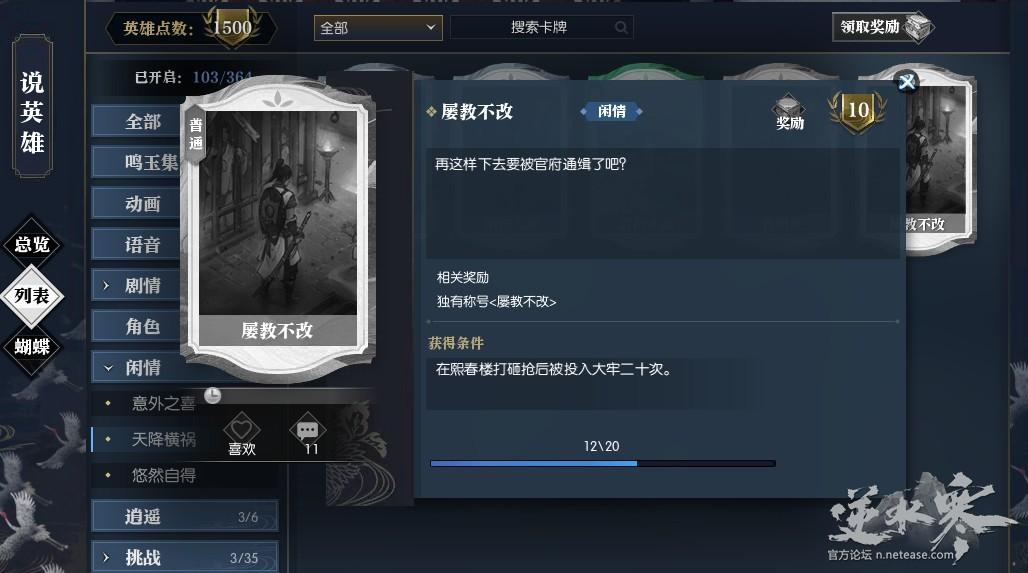This screenshot has width=1028, height=573.
Task: Open the 逍遥 category tab
Action: [x=185, y=517]
